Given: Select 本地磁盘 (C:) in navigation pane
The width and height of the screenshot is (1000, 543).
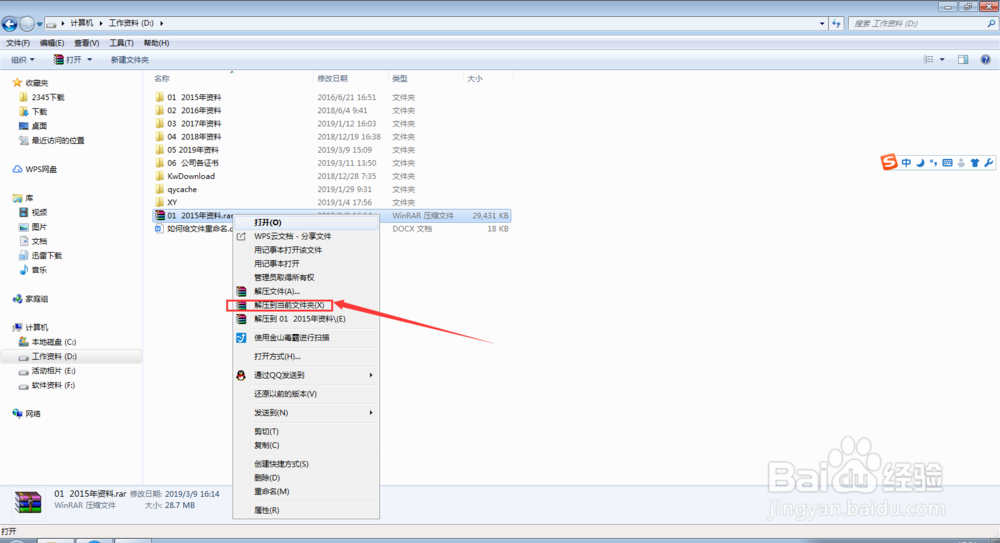Looking at the screenshot, I should tap(54, 342).
